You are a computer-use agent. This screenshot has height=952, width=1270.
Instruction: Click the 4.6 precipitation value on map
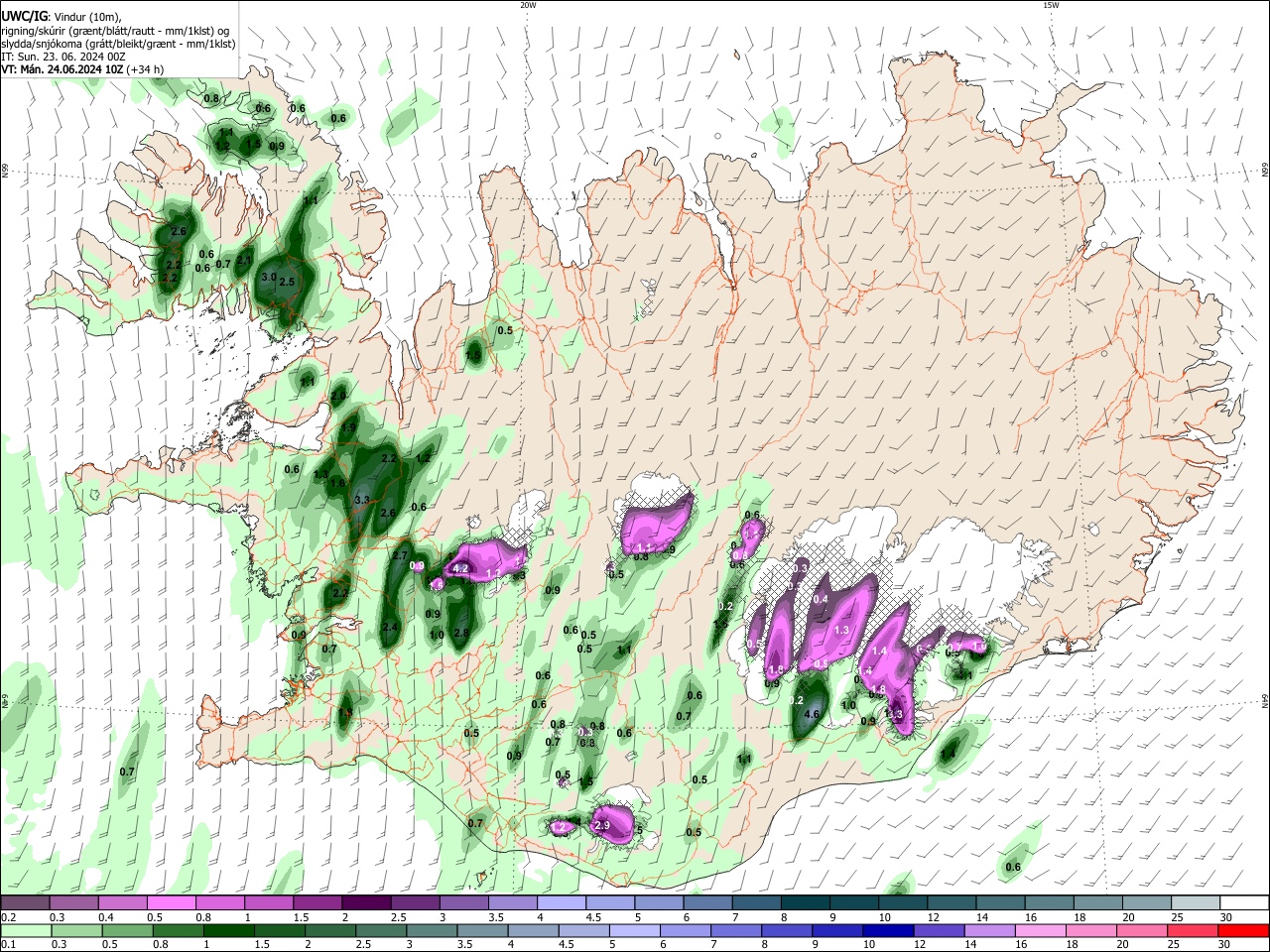[812, 714]
